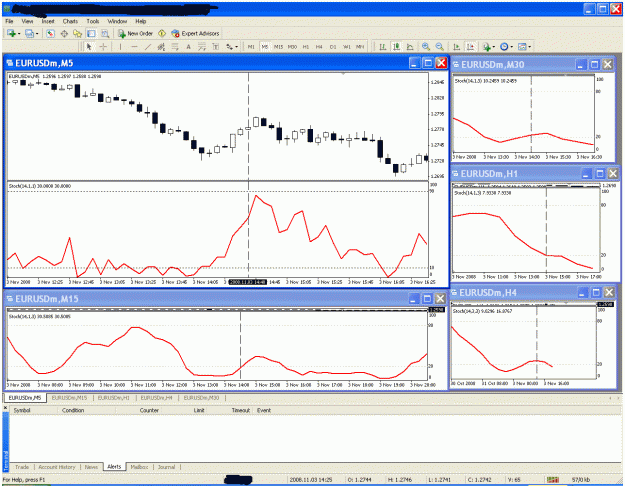
Task: Select the Trendline drawing tool
Action: pyautogui.click(x=148, y=47)
